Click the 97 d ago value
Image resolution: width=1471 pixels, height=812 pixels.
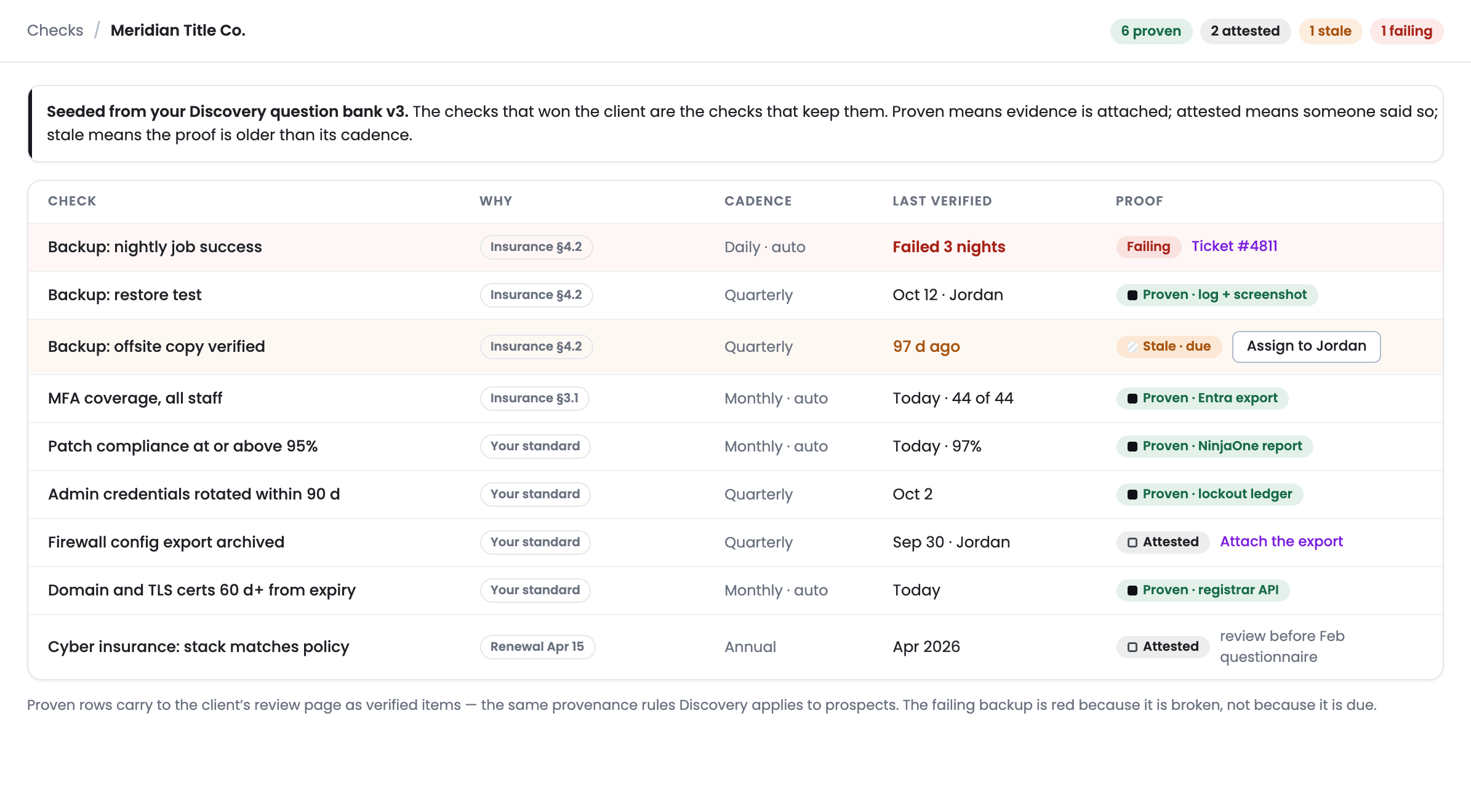coord(926,346)
